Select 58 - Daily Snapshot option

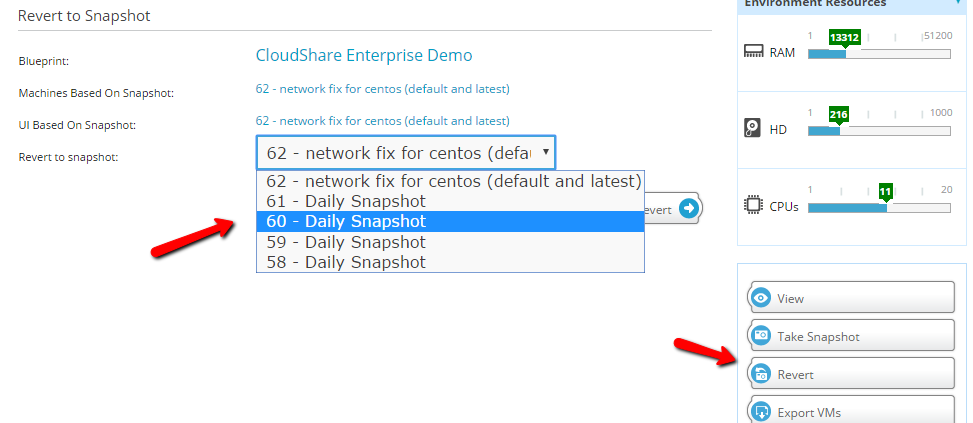click(x=451, y=262)
